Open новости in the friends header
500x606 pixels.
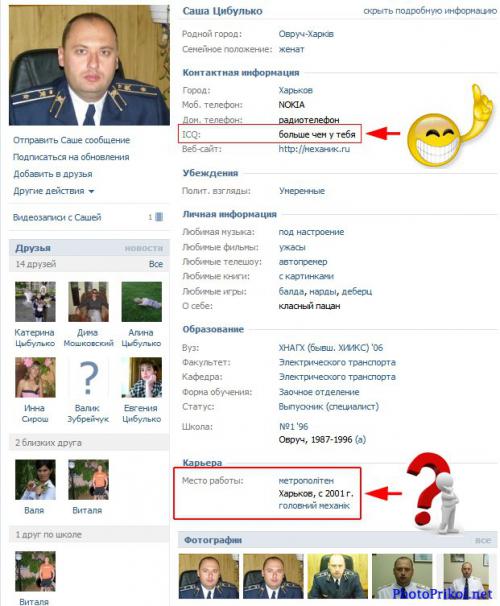[x=143, y=248]
